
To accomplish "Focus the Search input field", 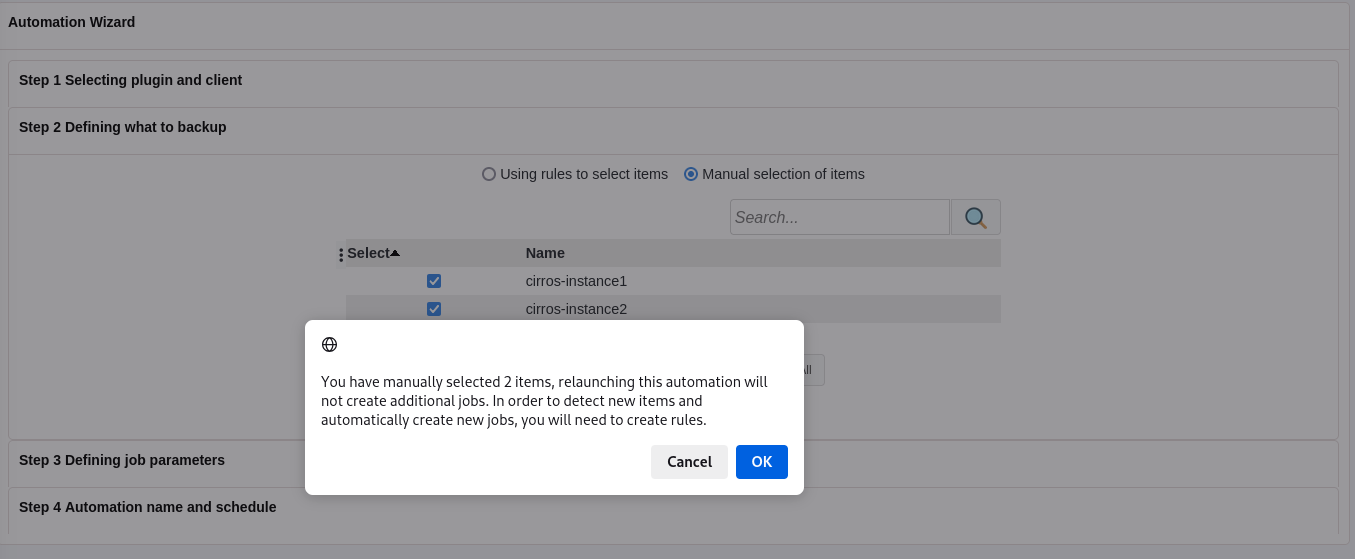I will coord(840,217).
